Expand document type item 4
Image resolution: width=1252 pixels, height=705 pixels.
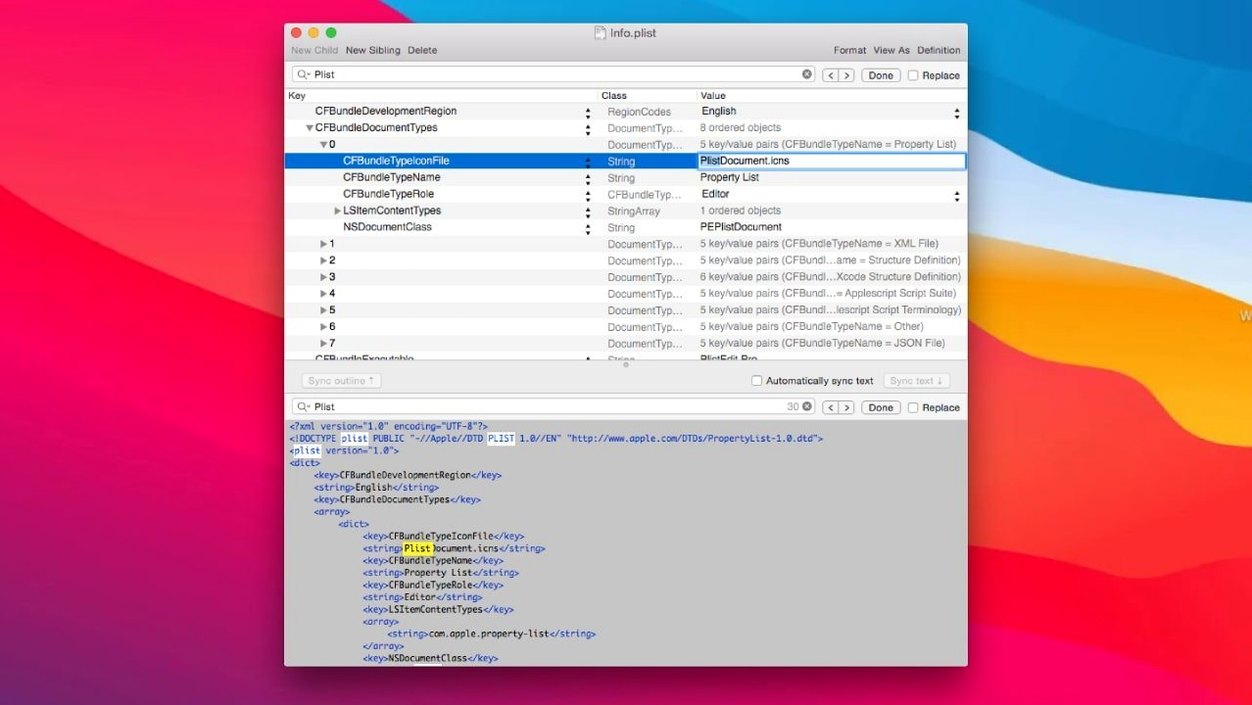click(323, 294)
